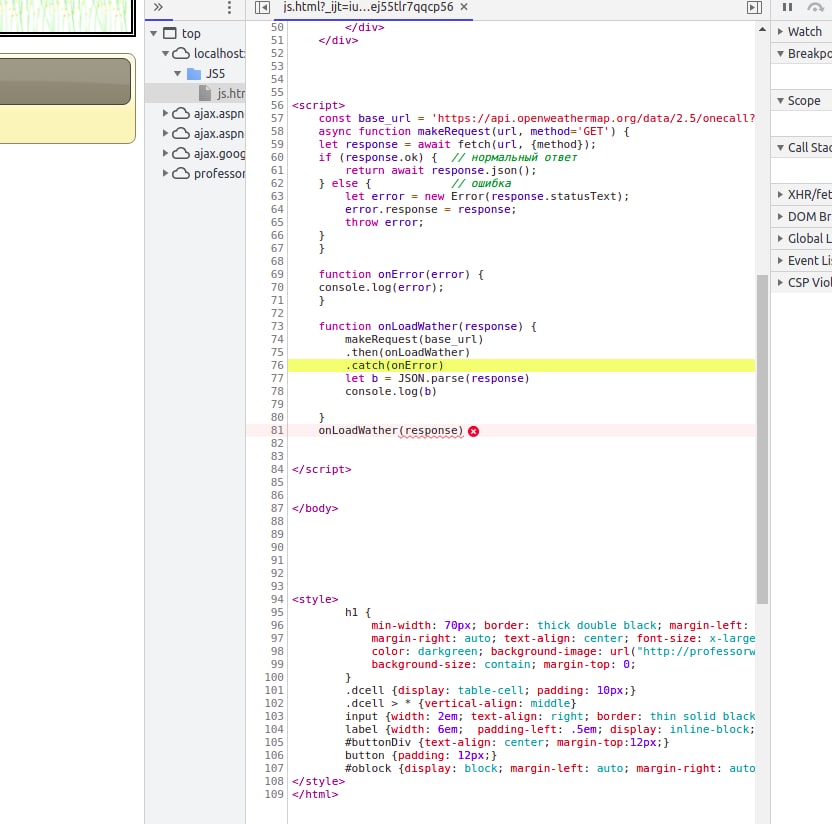The width and height of the screenshot is (832, 824).
Task: Click the top frame icon
Action: (169, 33)
